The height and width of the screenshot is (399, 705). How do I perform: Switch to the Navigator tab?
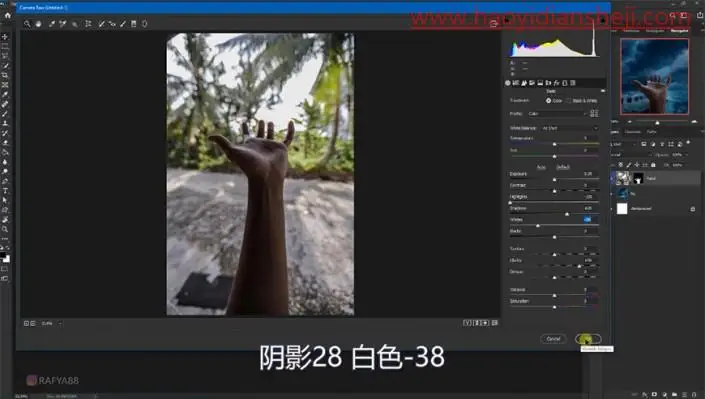click(x=679, y=31)
